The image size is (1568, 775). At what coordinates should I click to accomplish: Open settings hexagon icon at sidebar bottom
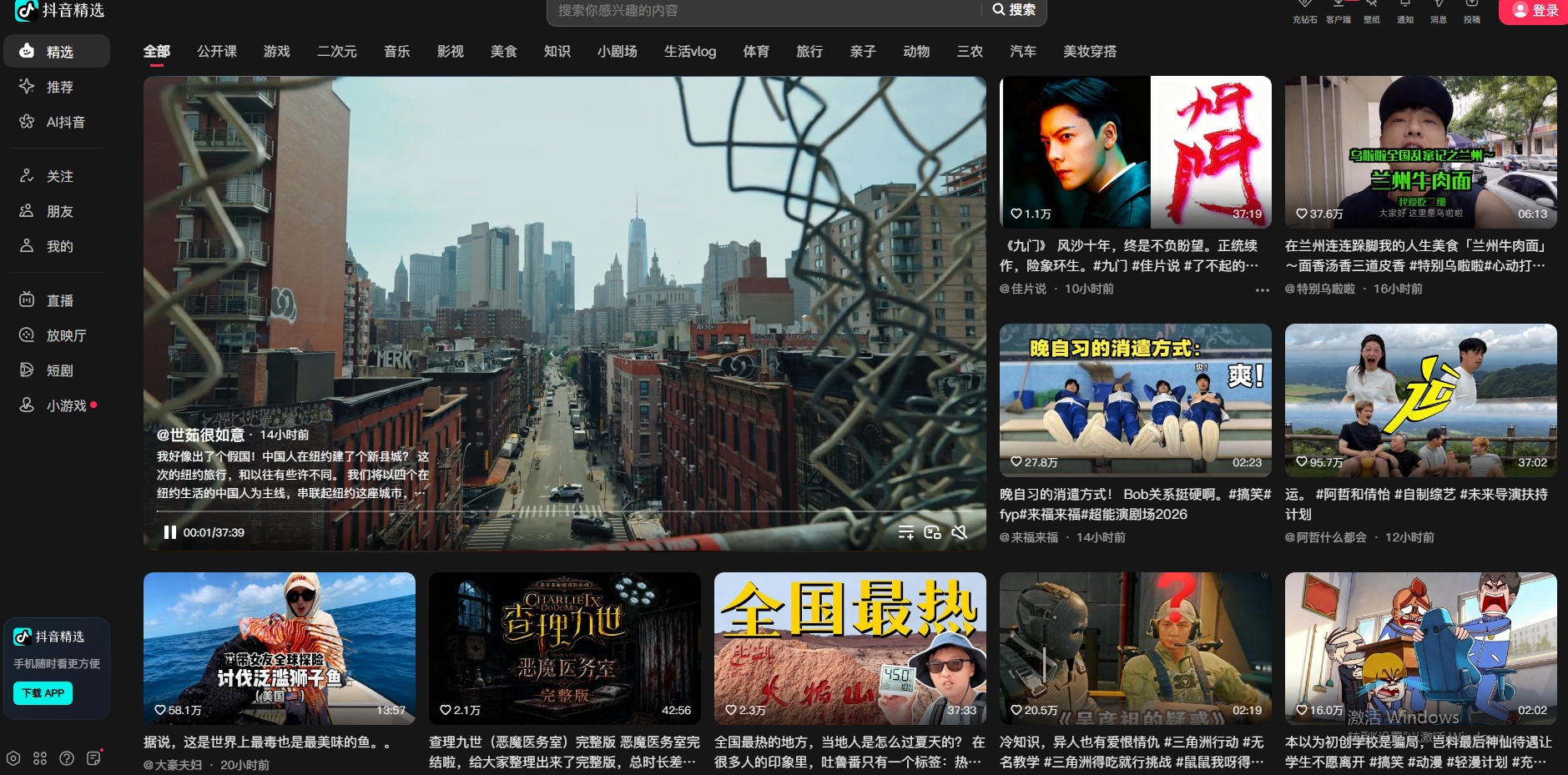13,758
